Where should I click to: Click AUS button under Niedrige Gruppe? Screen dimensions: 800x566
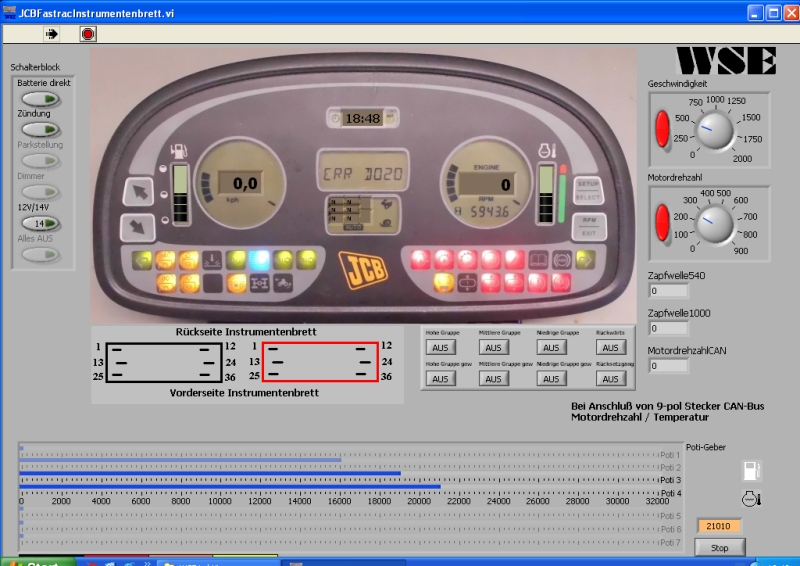pos(552,348)
